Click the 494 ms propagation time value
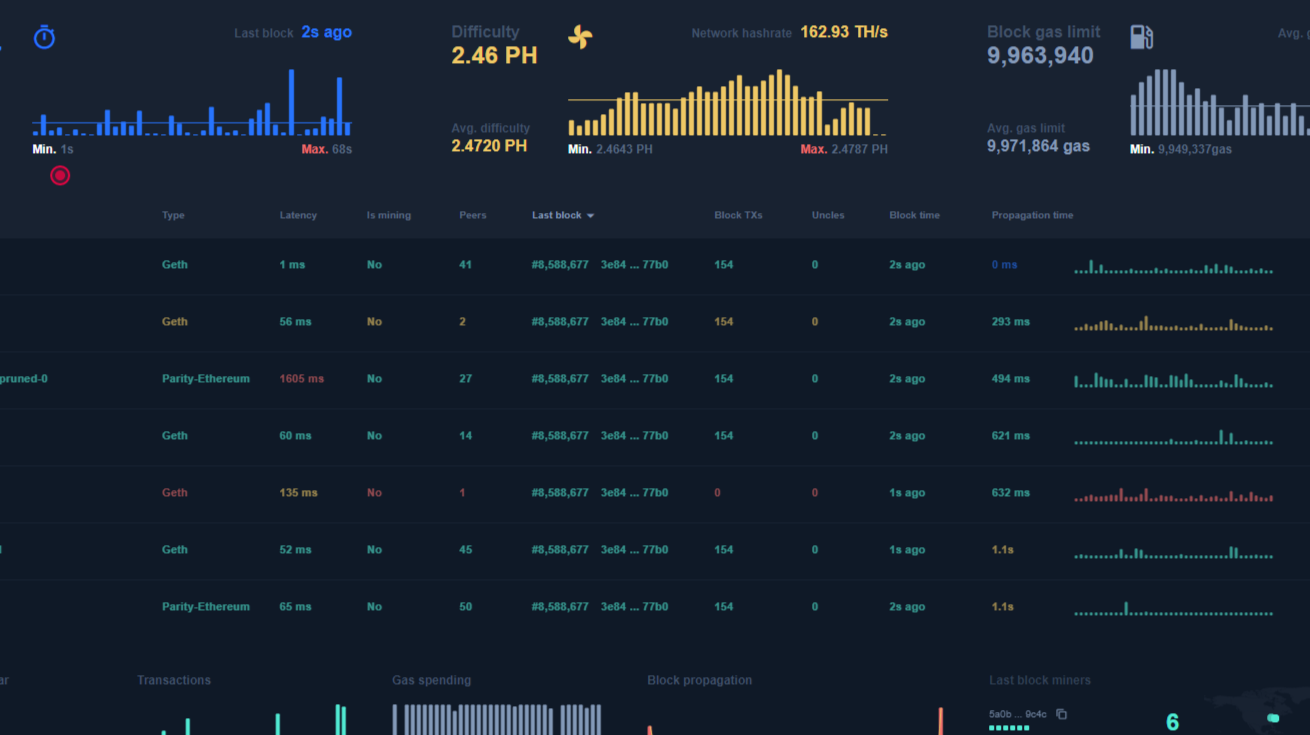The height and width of the screenshot is (735, 1310). click(x=1010, y=379)
